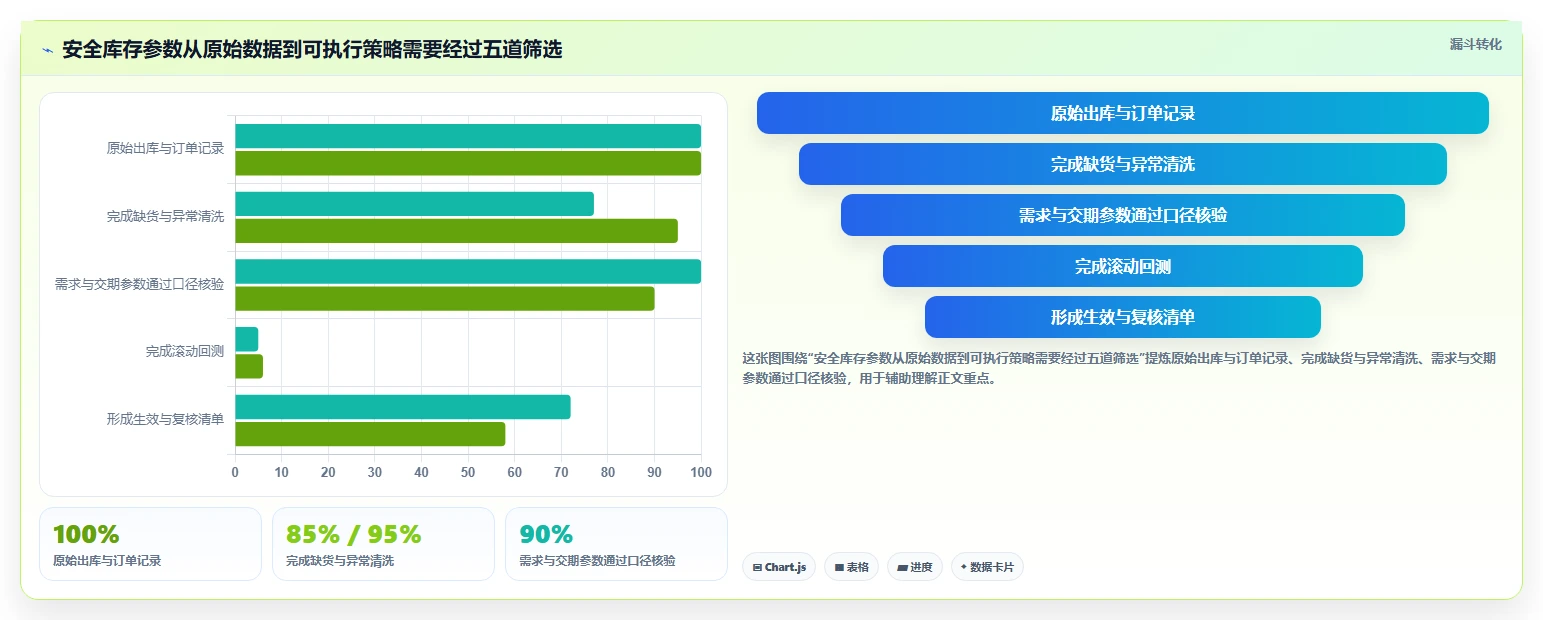The image size is (1543, 620).
Task: Click the x-axis tick value 0
Action: pos(235,472)
